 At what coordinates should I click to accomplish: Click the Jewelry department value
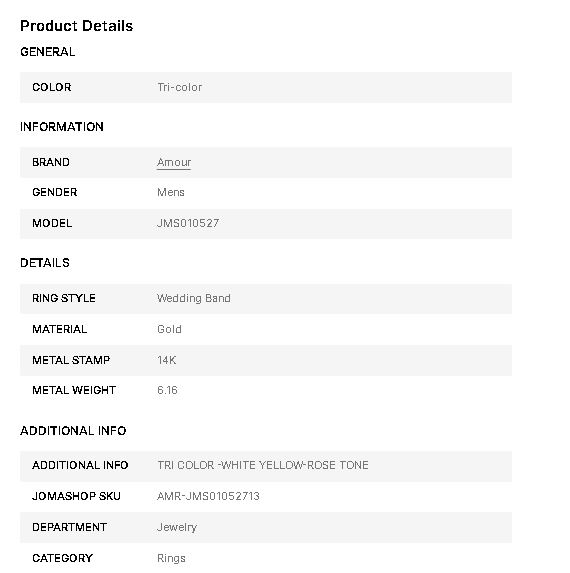(177, 527)
